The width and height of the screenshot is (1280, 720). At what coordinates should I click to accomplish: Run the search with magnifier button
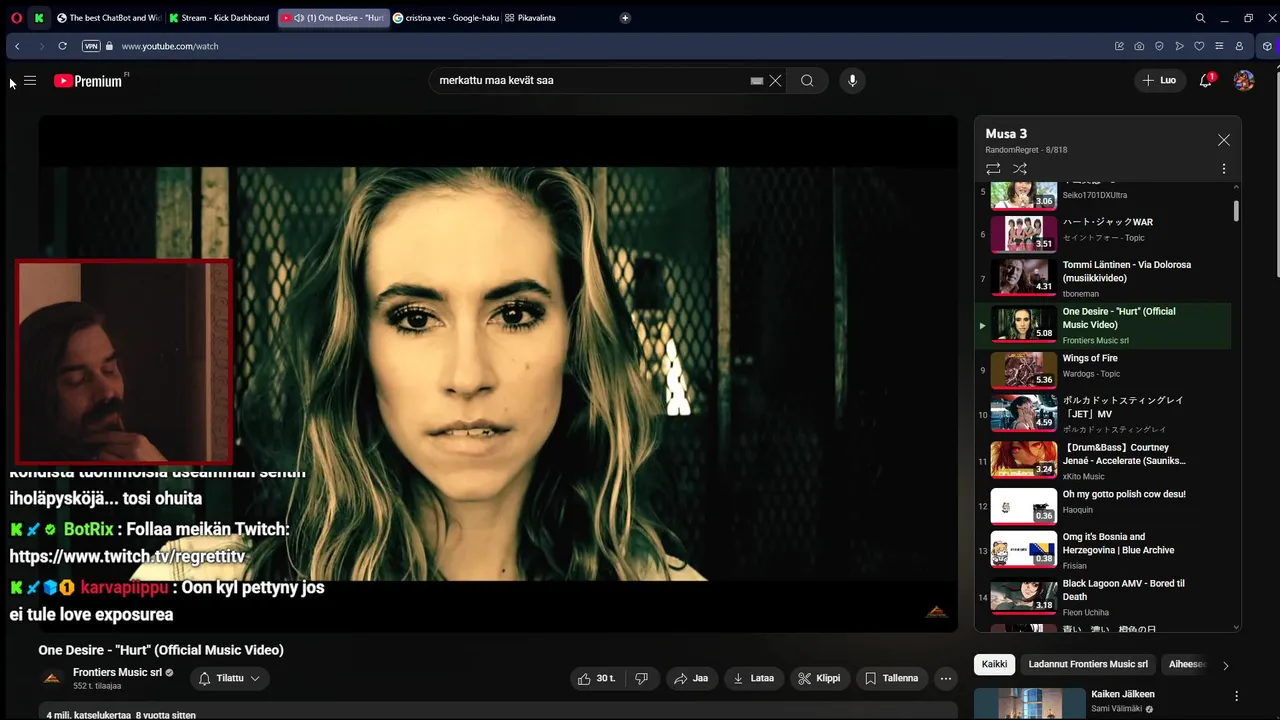click(x=807, y=81)
